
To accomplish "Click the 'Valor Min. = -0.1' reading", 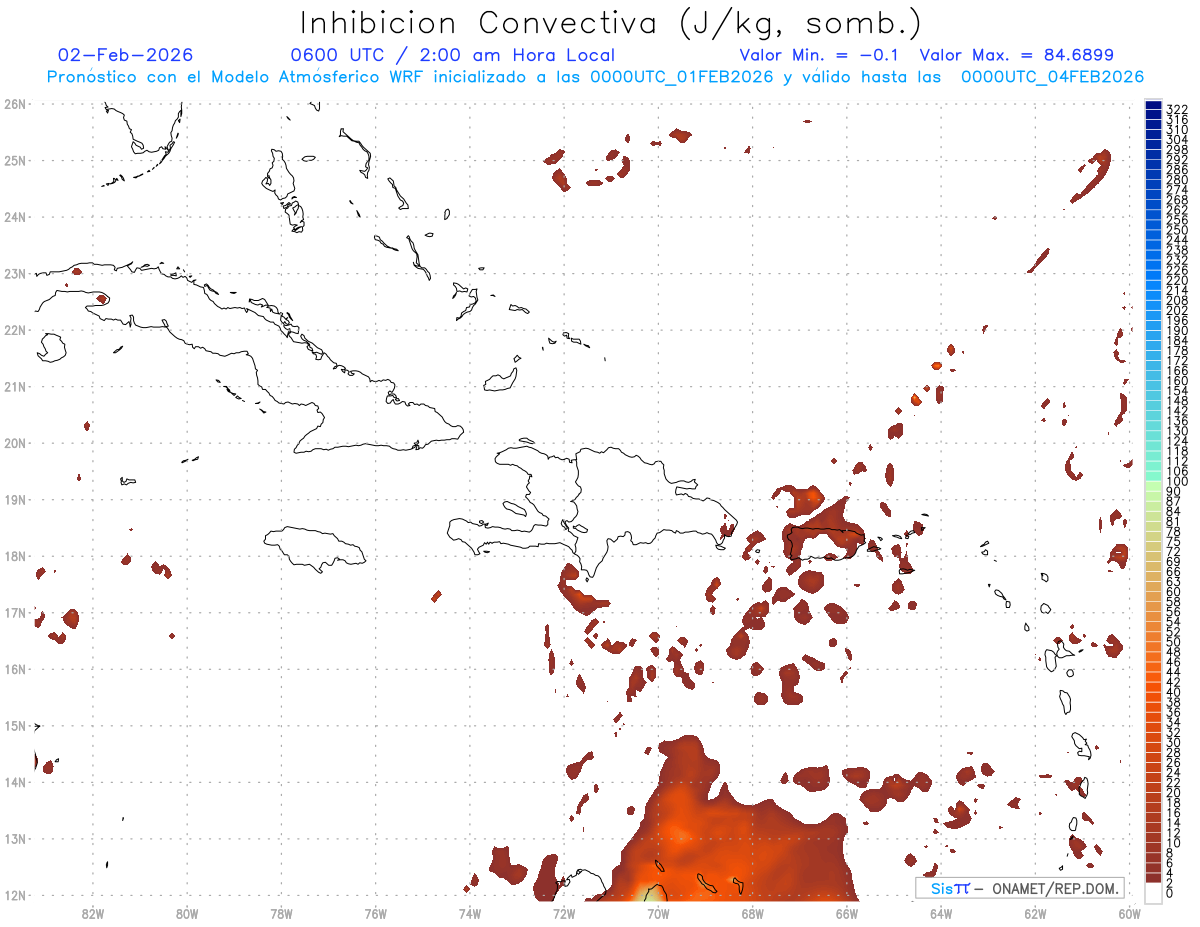I will [821, 55].
